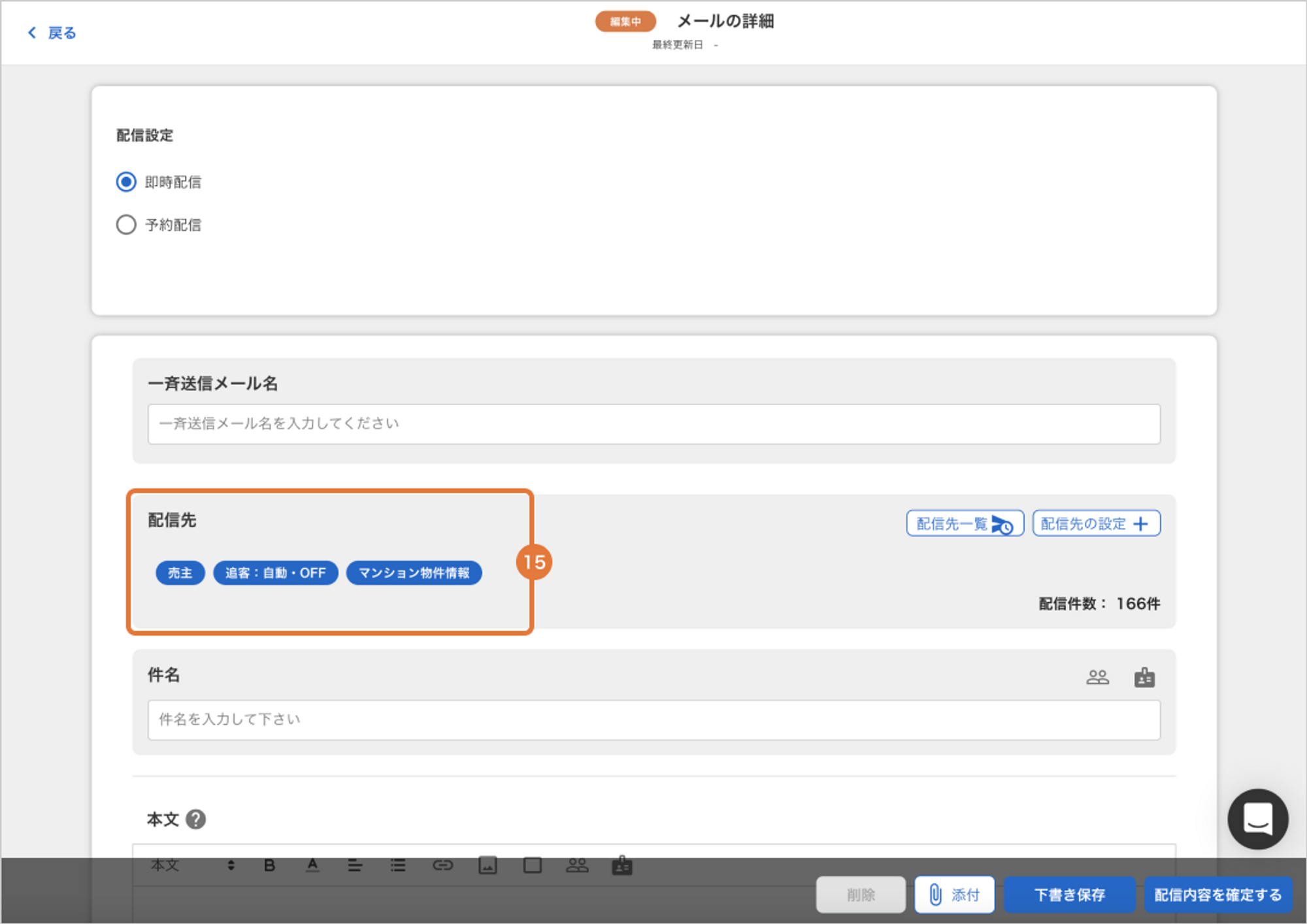The image size is (1307, 924).
Task: Go back with the 戻る link
Action: pos(52,33)
